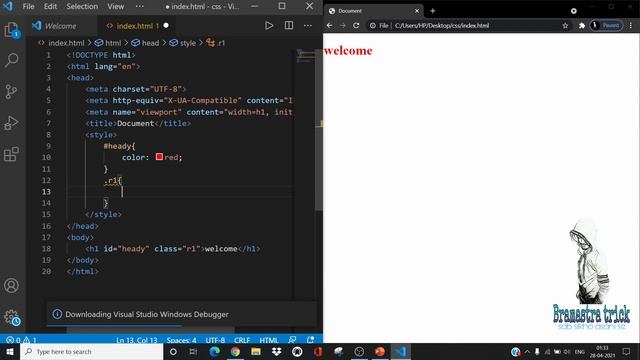
Task: Split the editor to the right
Action: point(289,26)
